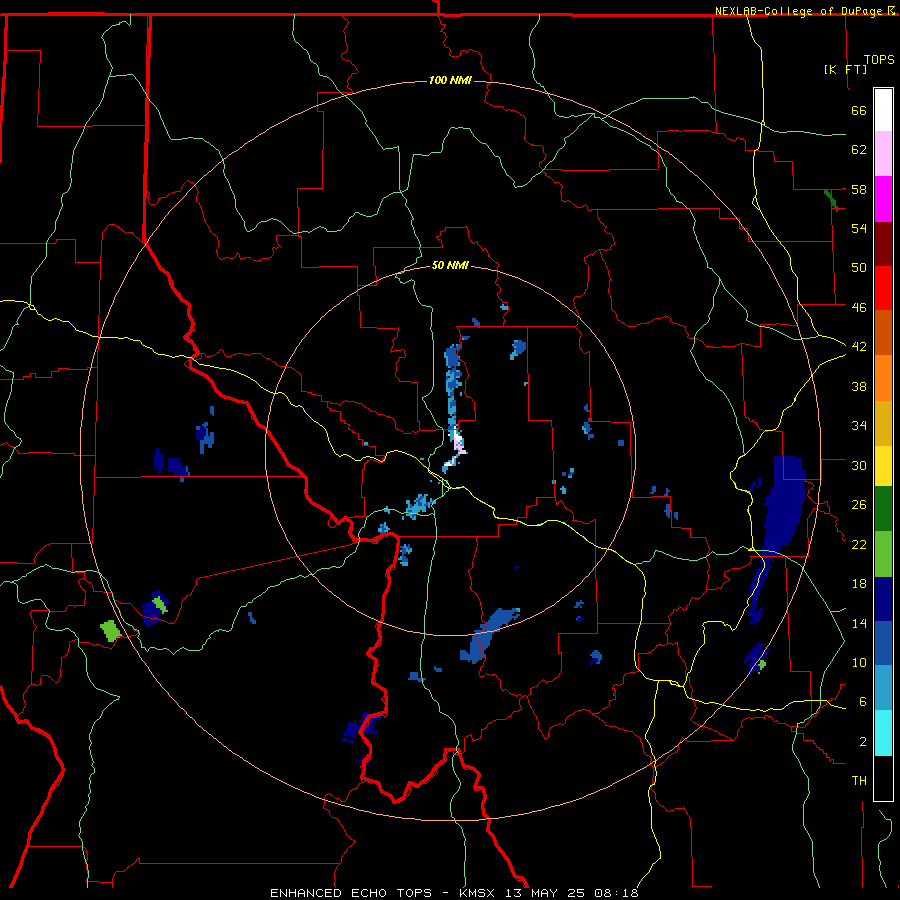This screenshot has width=900, height=900.
Task: Click the legend value 26
Action: pyautogui.click(x=859, y=505)
